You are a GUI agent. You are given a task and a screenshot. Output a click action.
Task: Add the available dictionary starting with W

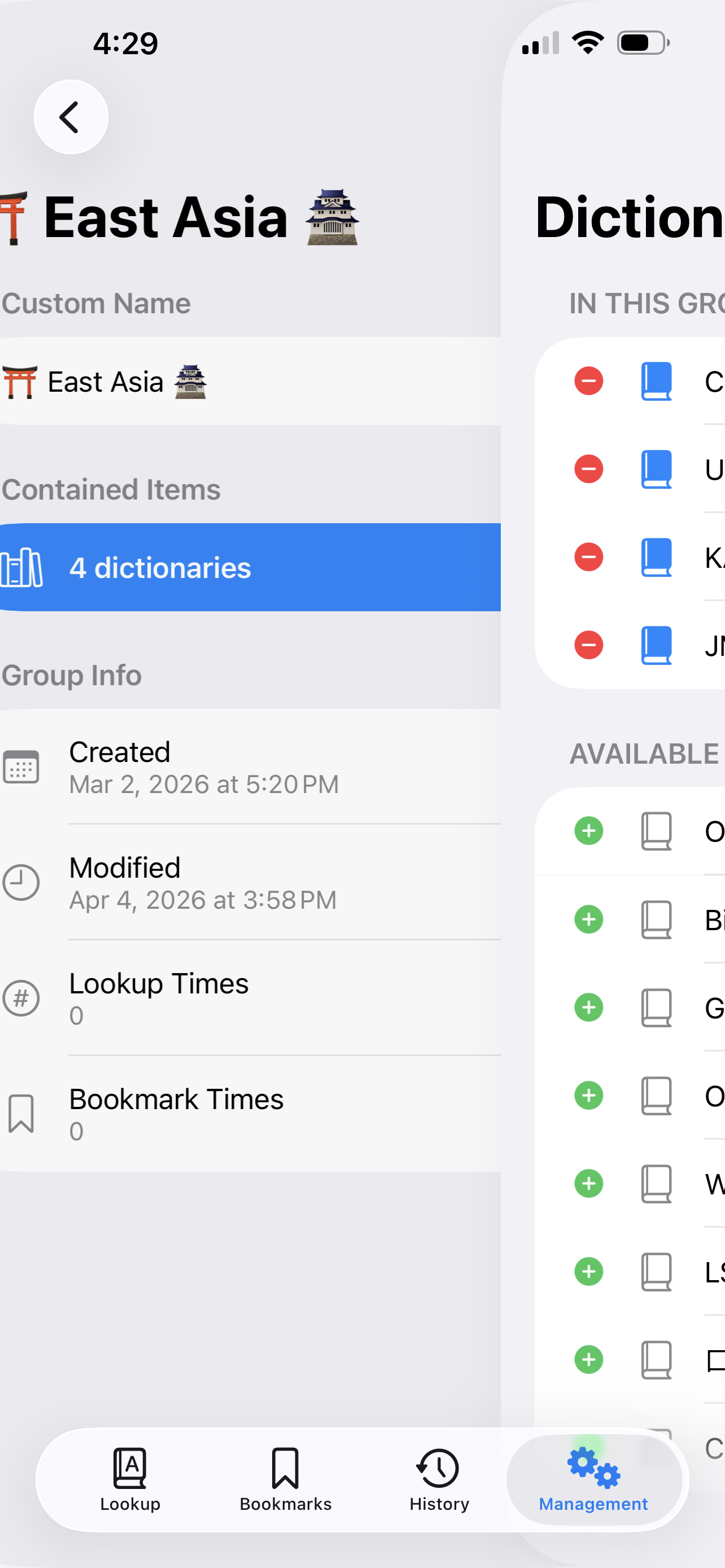tap(588, 1183)
